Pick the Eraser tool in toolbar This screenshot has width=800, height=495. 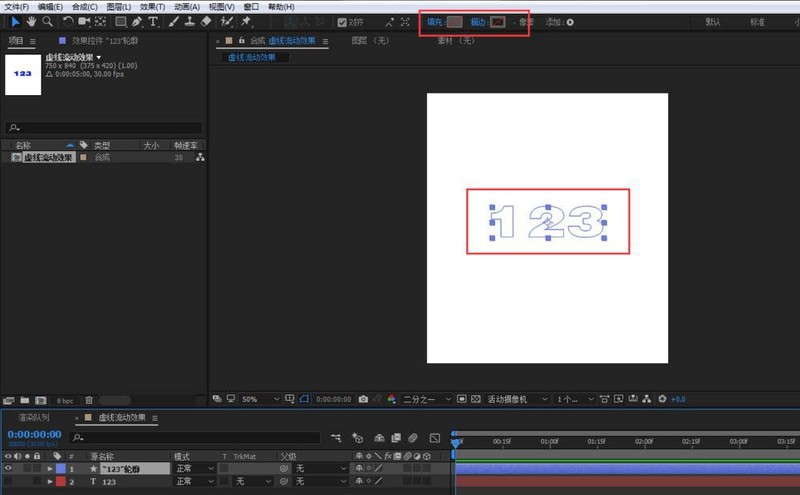[205, 21]
